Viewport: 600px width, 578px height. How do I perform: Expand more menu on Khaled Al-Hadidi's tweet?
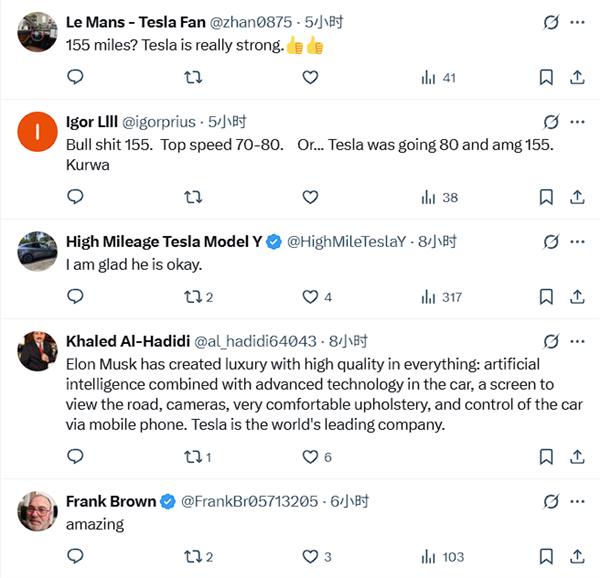tap(577, 341)
